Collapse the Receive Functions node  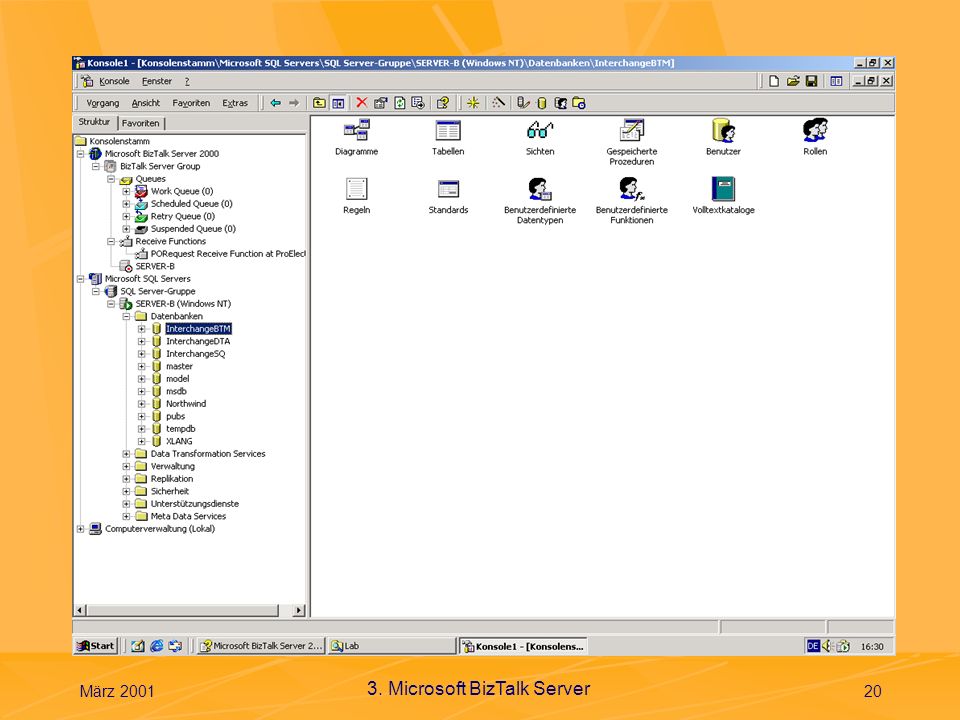click(111, 241)
